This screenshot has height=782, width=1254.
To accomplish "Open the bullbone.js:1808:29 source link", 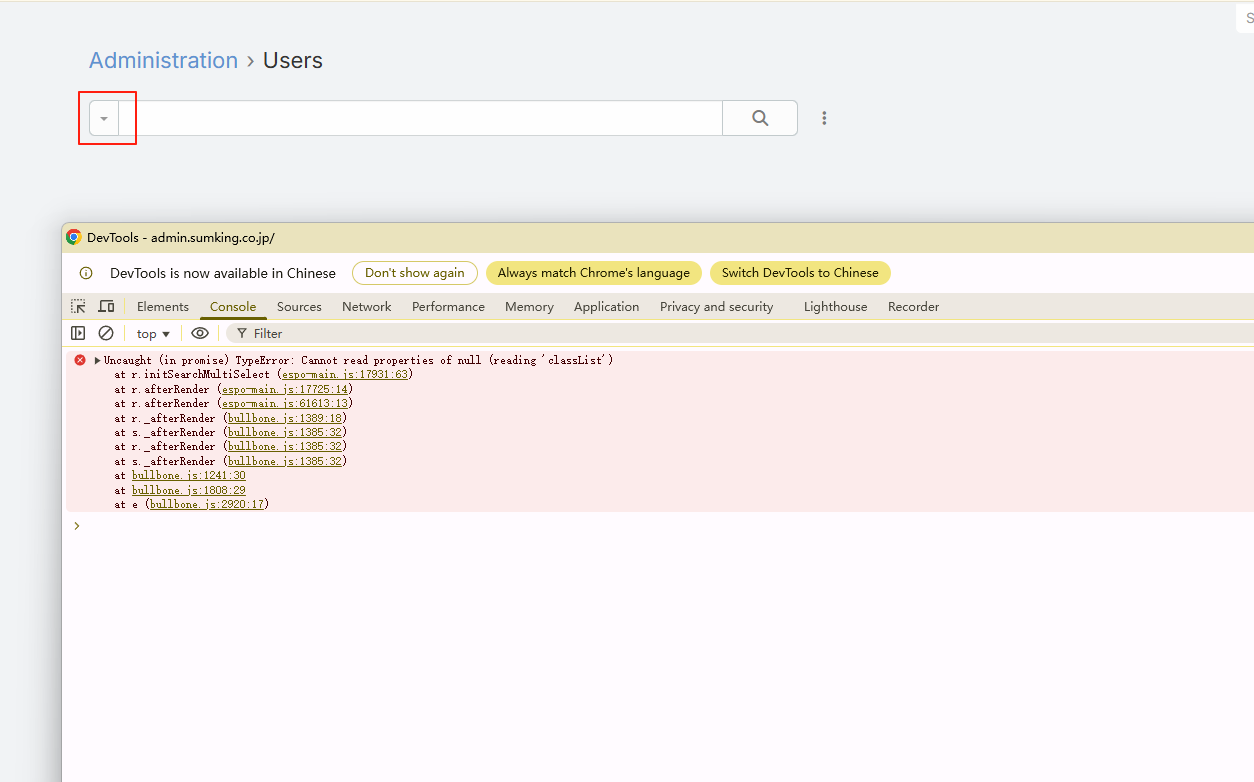I will coord(189,490).
